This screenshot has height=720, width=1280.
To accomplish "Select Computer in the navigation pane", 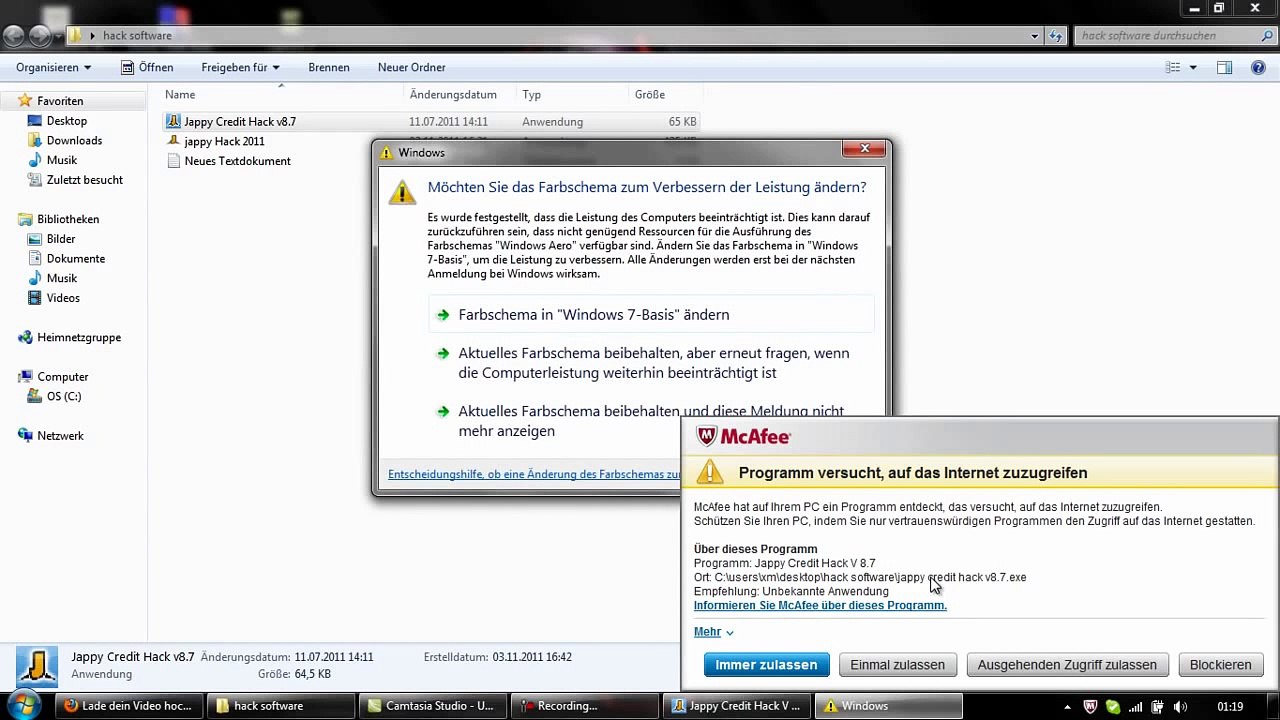I will pos(63,377).
